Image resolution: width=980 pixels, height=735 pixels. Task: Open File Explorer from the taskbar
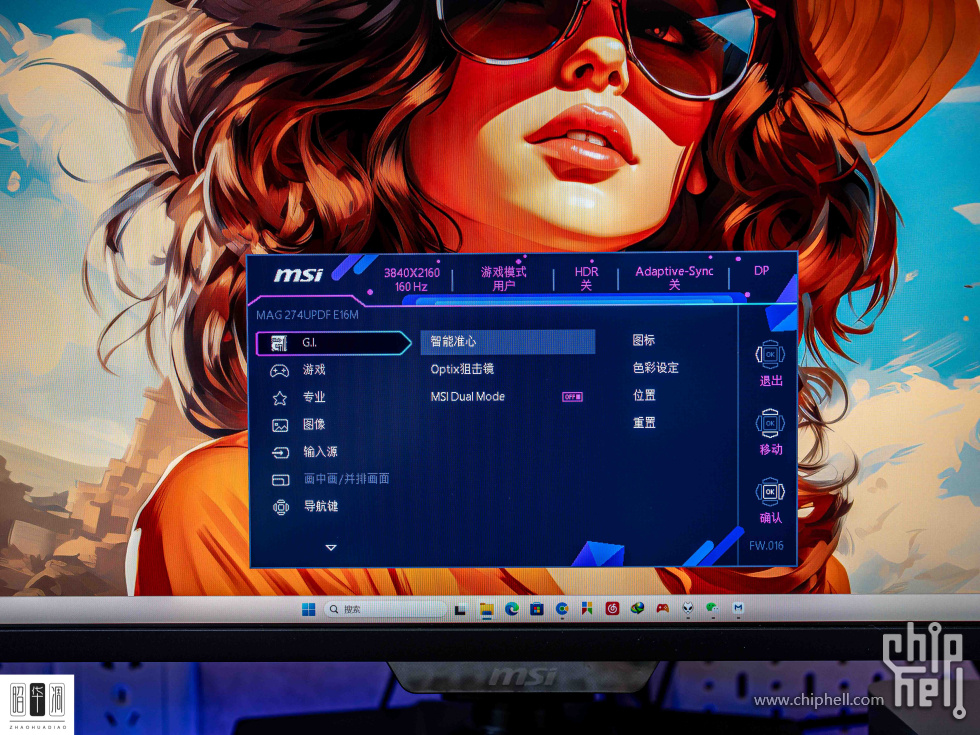[x=486, y=609]
